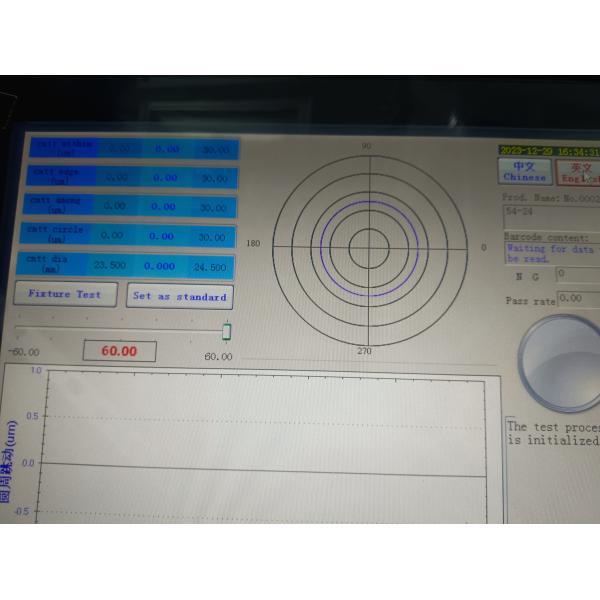
Task: Click the cmtt circle blue measured value
Action: pyautogui.click(x=161, y=236)
